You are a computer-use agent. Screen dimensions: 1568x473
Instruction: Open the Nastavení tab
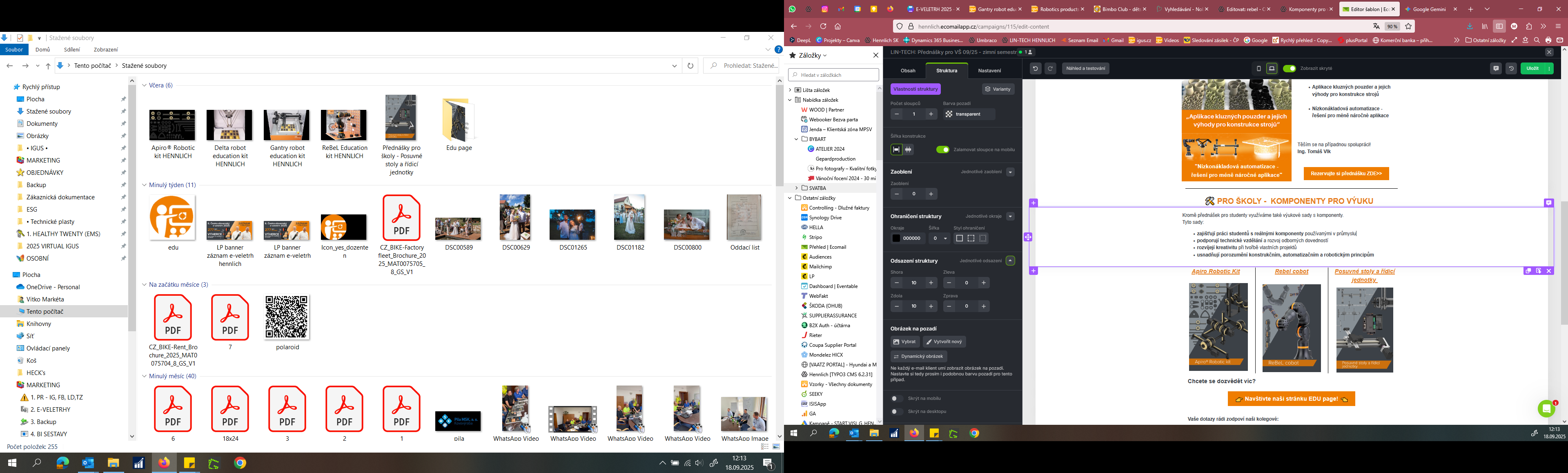click(x=989, y=71)
